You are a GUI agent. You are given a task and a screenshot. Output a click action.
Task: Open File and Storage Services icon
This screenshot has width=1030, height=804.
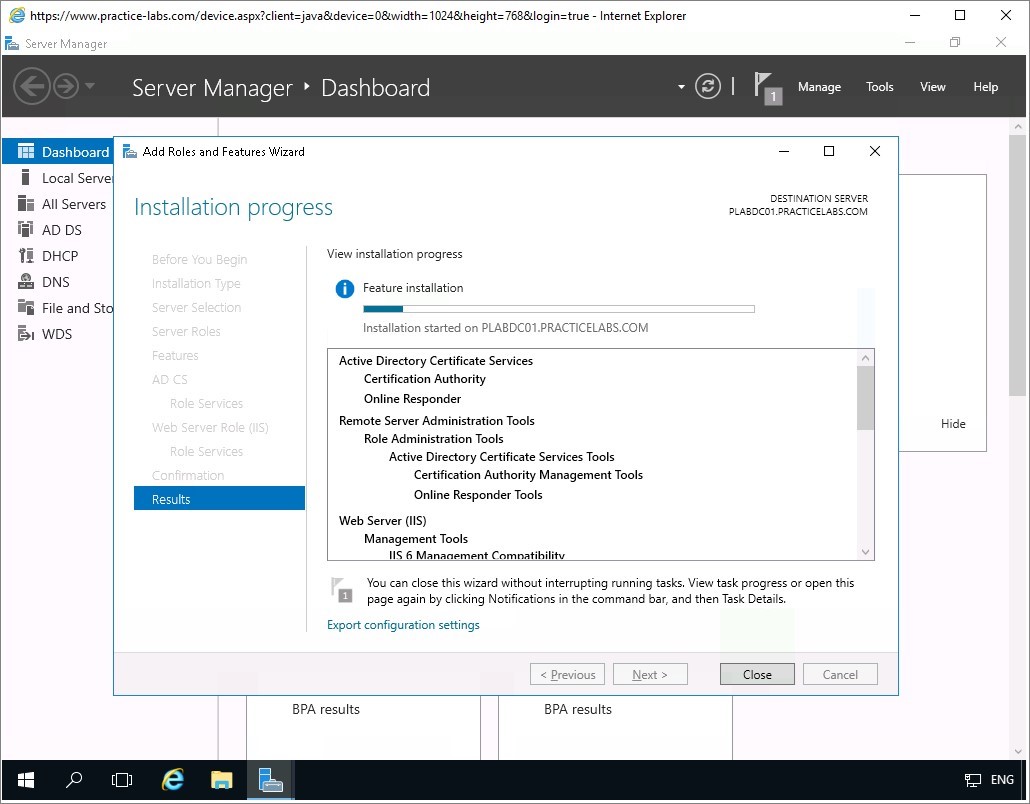pyautogui.click(x=26, y=307)
